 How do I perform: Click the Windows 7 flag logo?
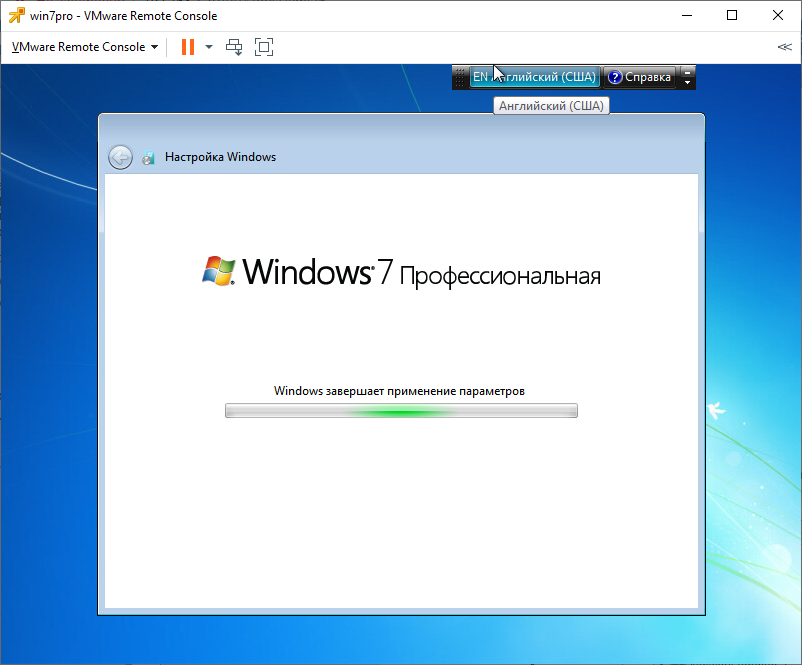(x=218, y=271)
